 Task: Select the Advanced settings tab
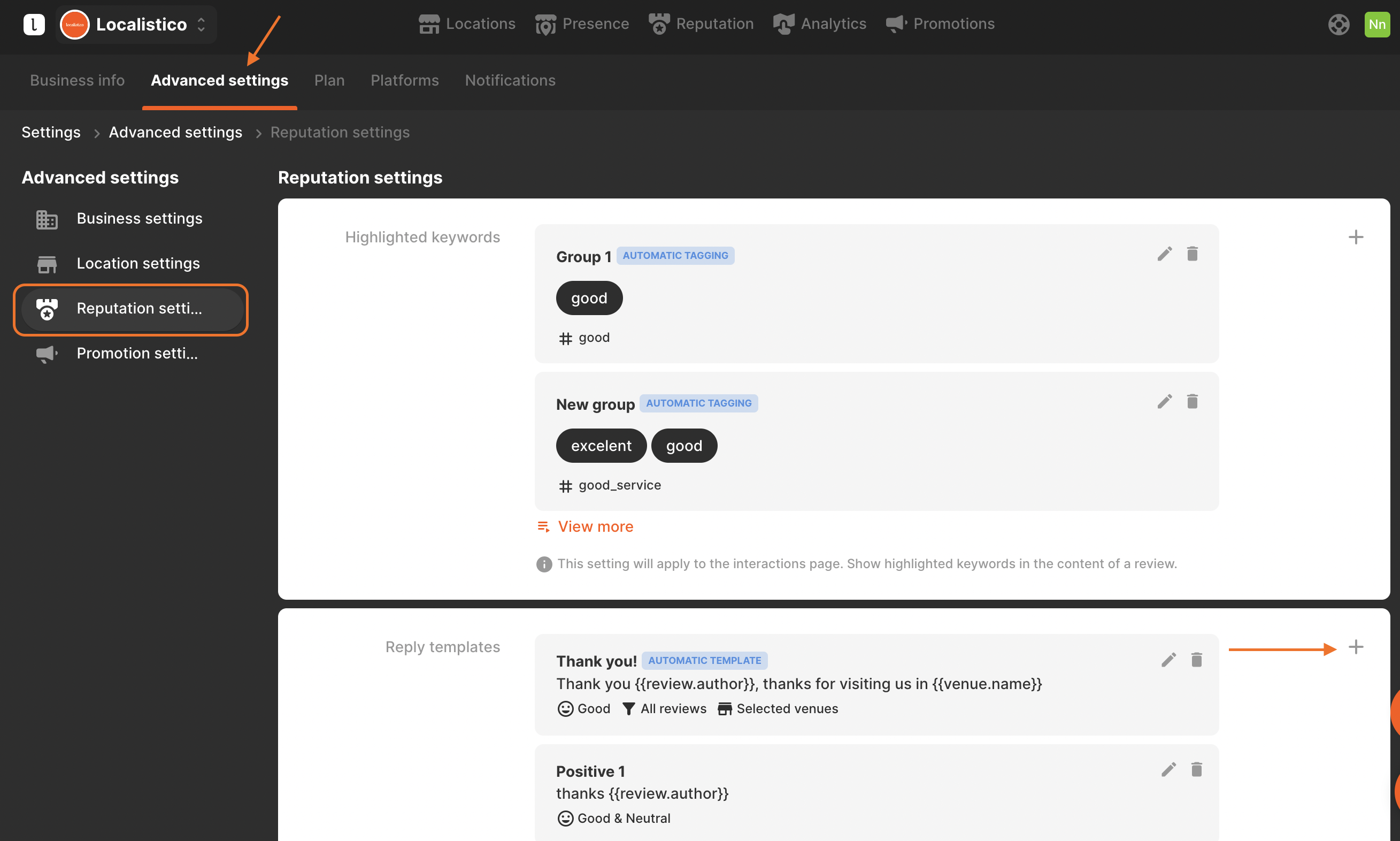(220, 80)
